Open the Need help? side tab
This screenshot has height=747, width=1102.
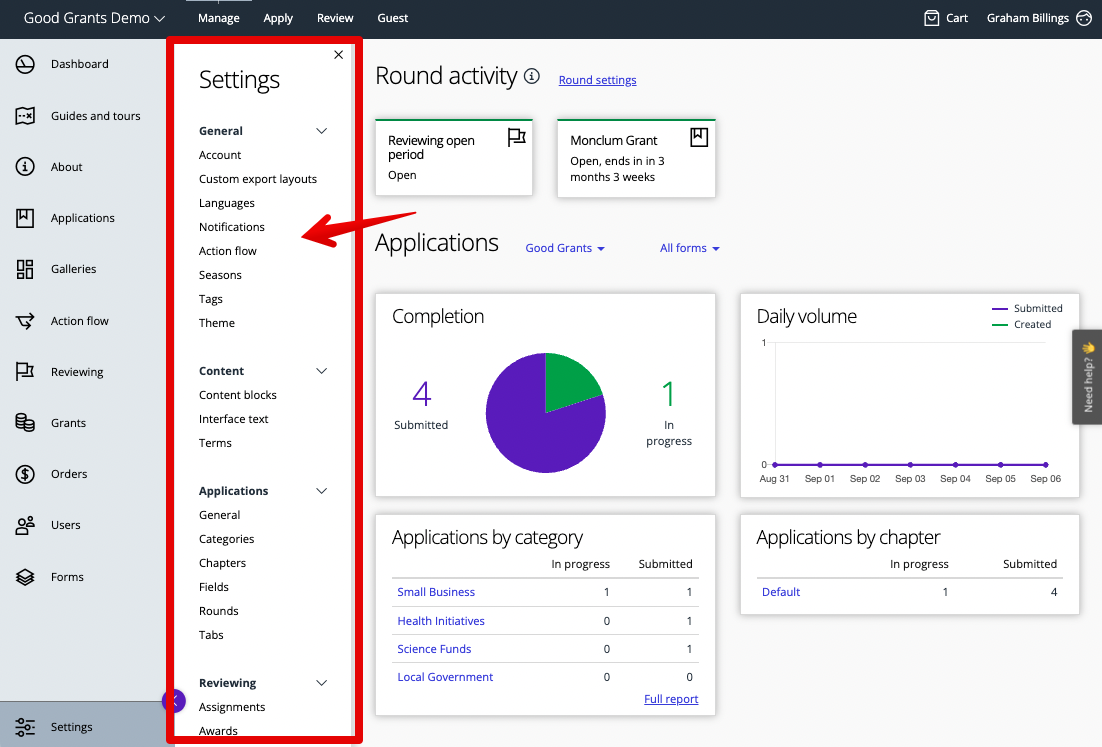click(x=1087, y=377)
